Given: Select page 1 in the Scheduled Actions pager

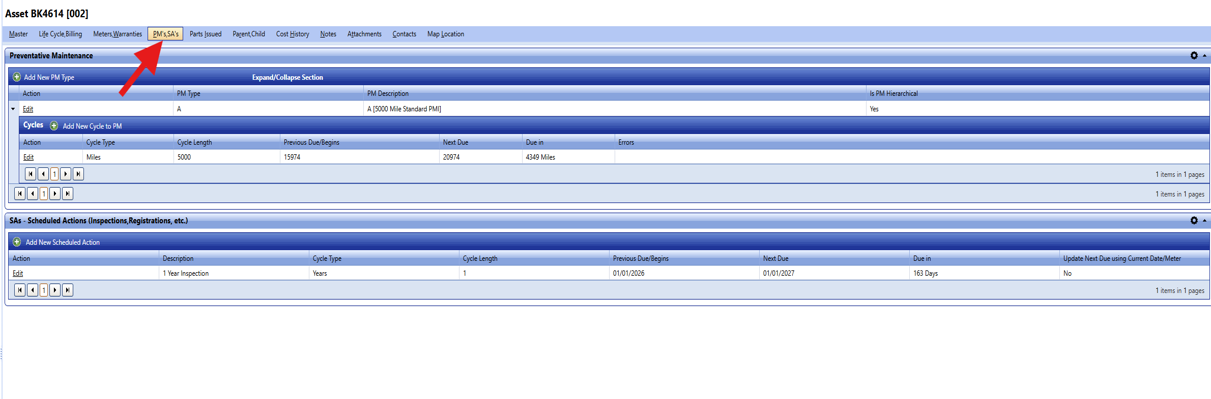Looking at the screenshot, I should 44,290.
